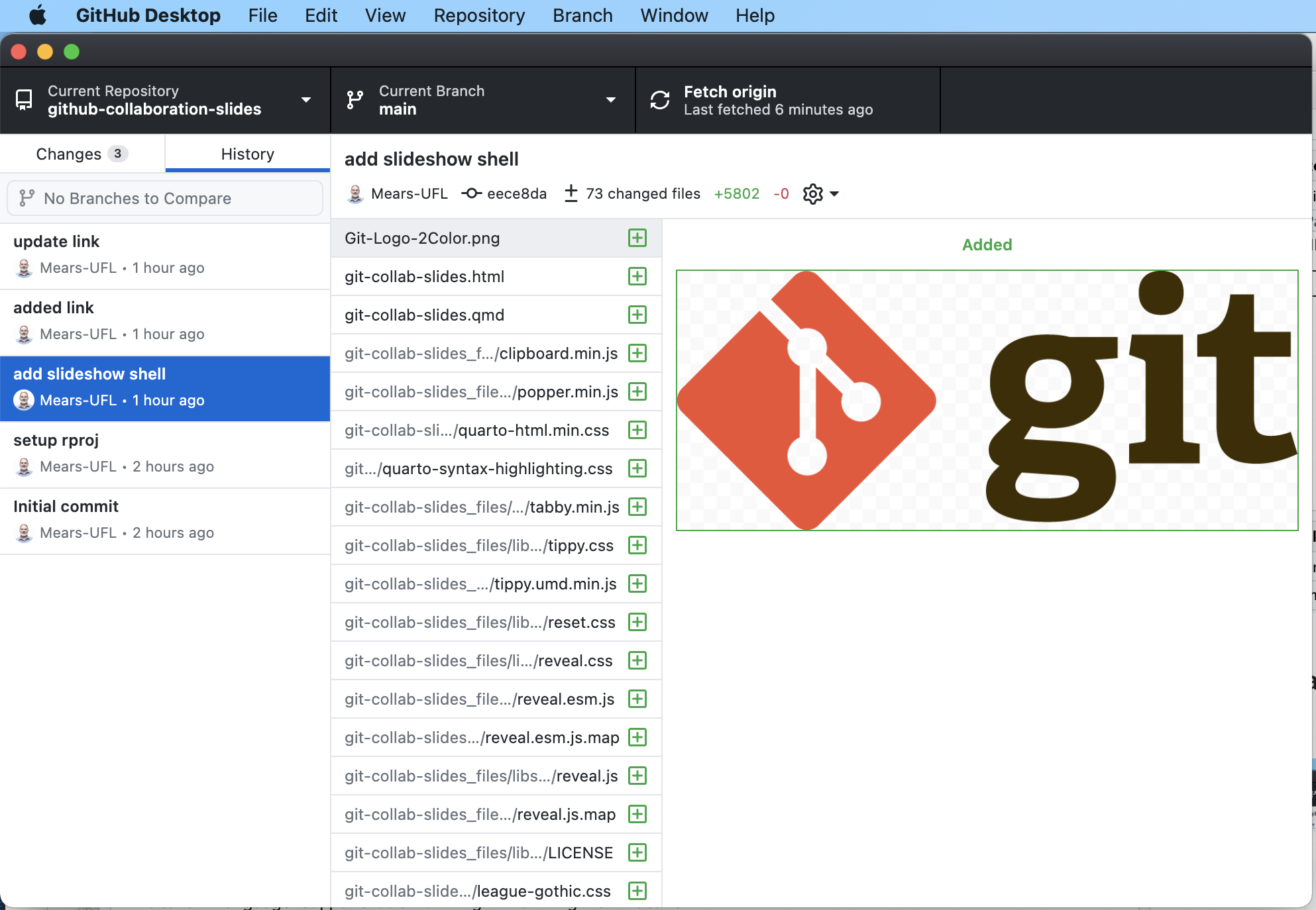
Task: Click the Fetch origin sync icon
Action: 659,100
